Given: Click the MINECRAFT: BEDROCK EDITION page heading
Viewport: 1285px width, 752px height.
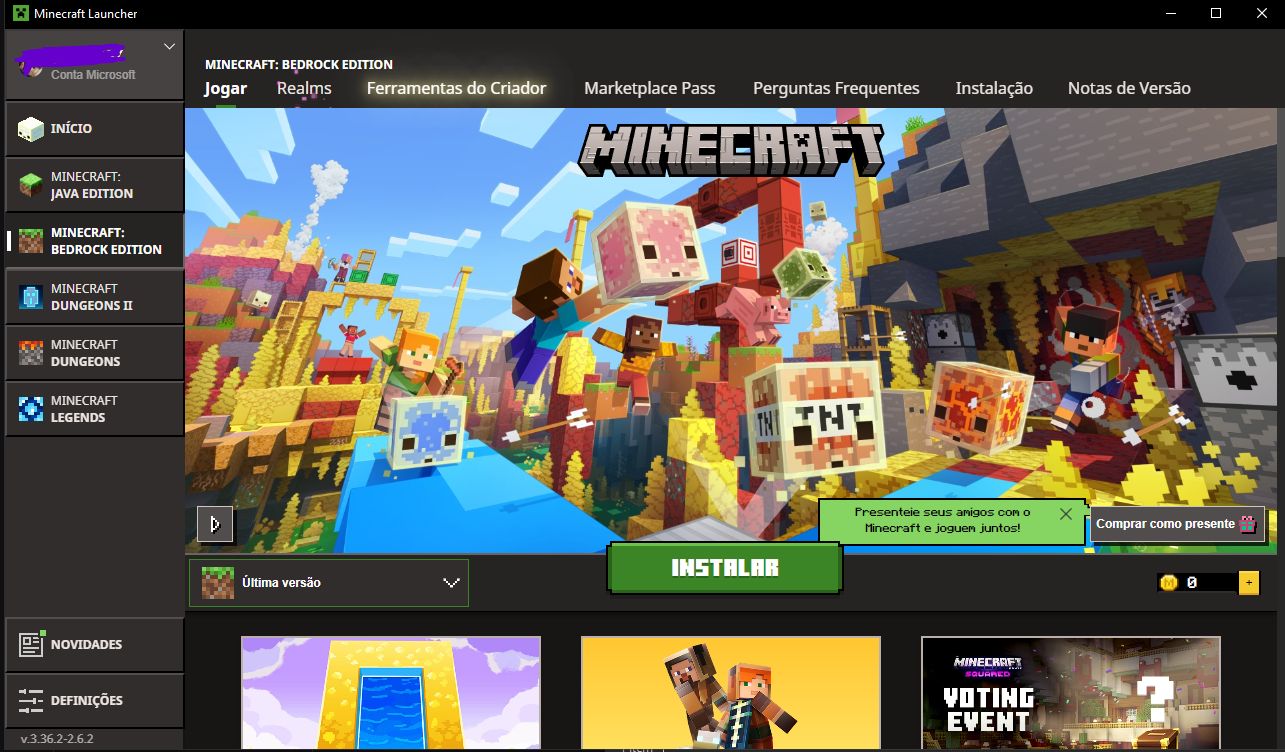Looking at the screenshot, I should [x=299, y=64].
